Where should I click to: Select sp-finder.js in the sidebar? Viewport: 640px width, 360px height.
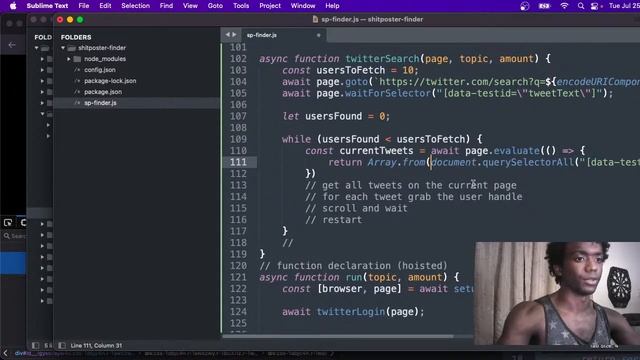pos(137,103)
